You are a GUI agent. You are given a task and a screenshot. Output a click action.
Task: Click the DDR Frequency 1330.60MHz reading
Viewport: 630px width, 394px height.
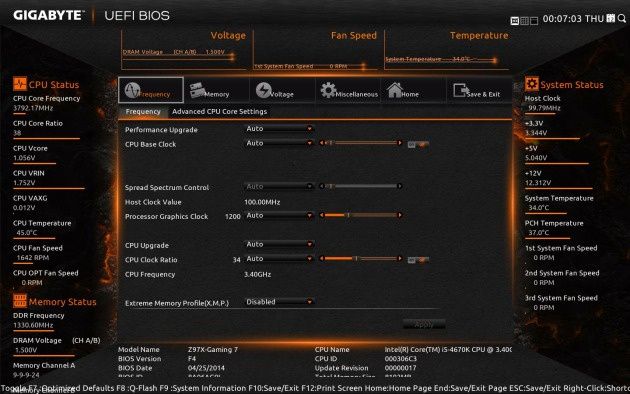click(x=33, y=325)
